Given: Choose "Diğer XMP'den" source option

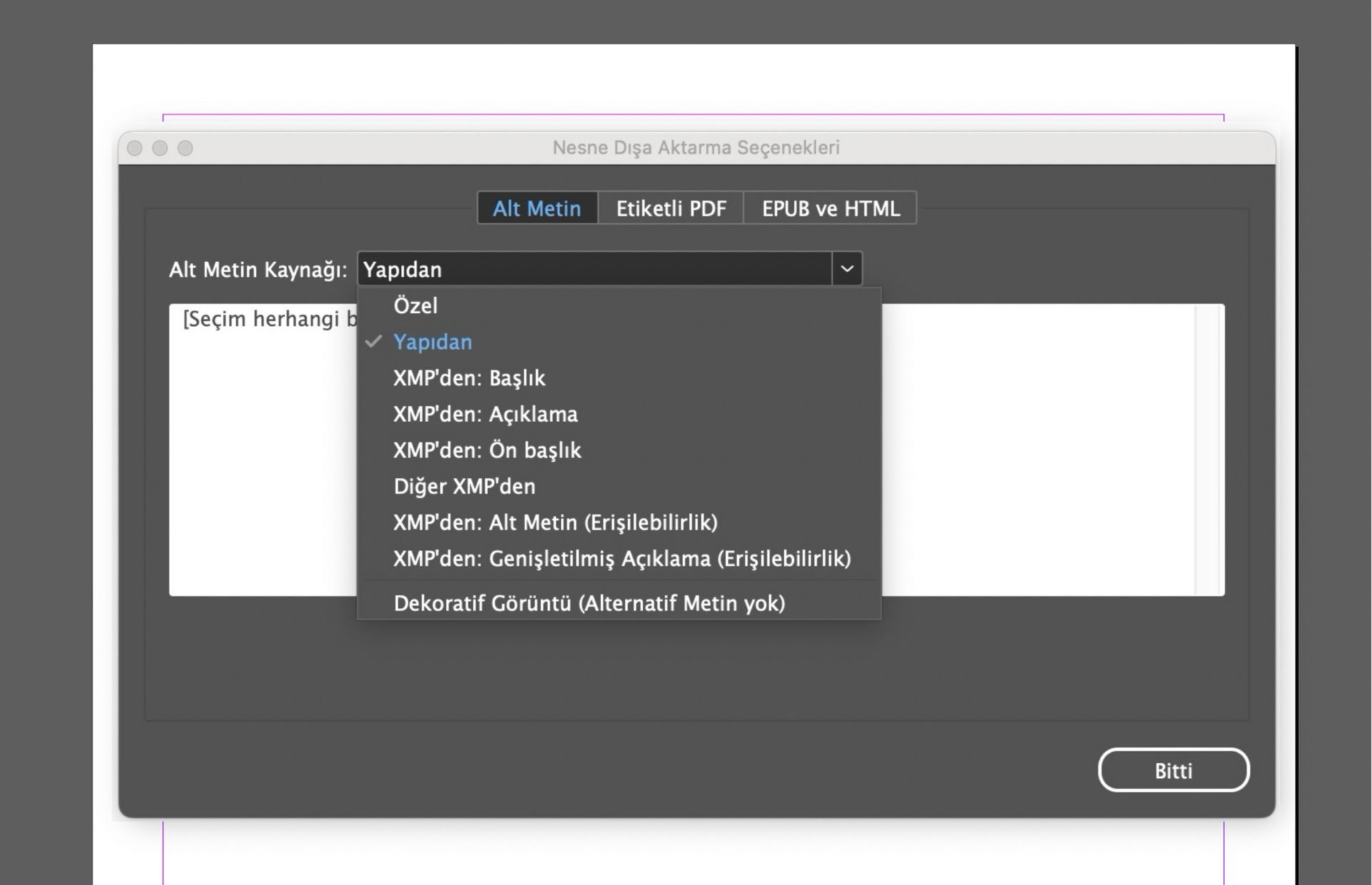Looking at the screenshot, I should point(464,486).
